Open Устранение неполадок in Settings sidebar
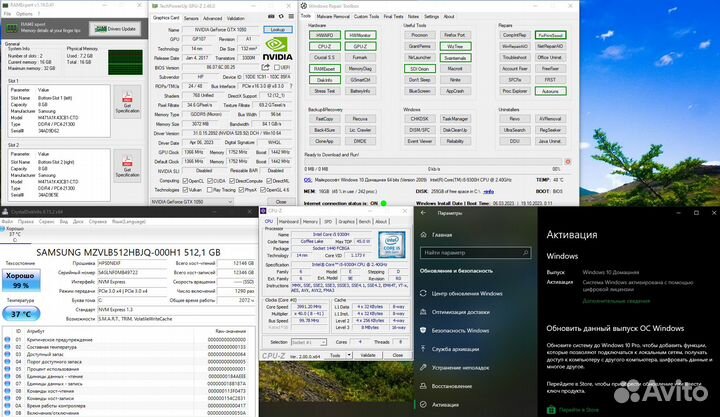This screenshot has width=720, height=417. pyautogui.click(x=460, y=367)
